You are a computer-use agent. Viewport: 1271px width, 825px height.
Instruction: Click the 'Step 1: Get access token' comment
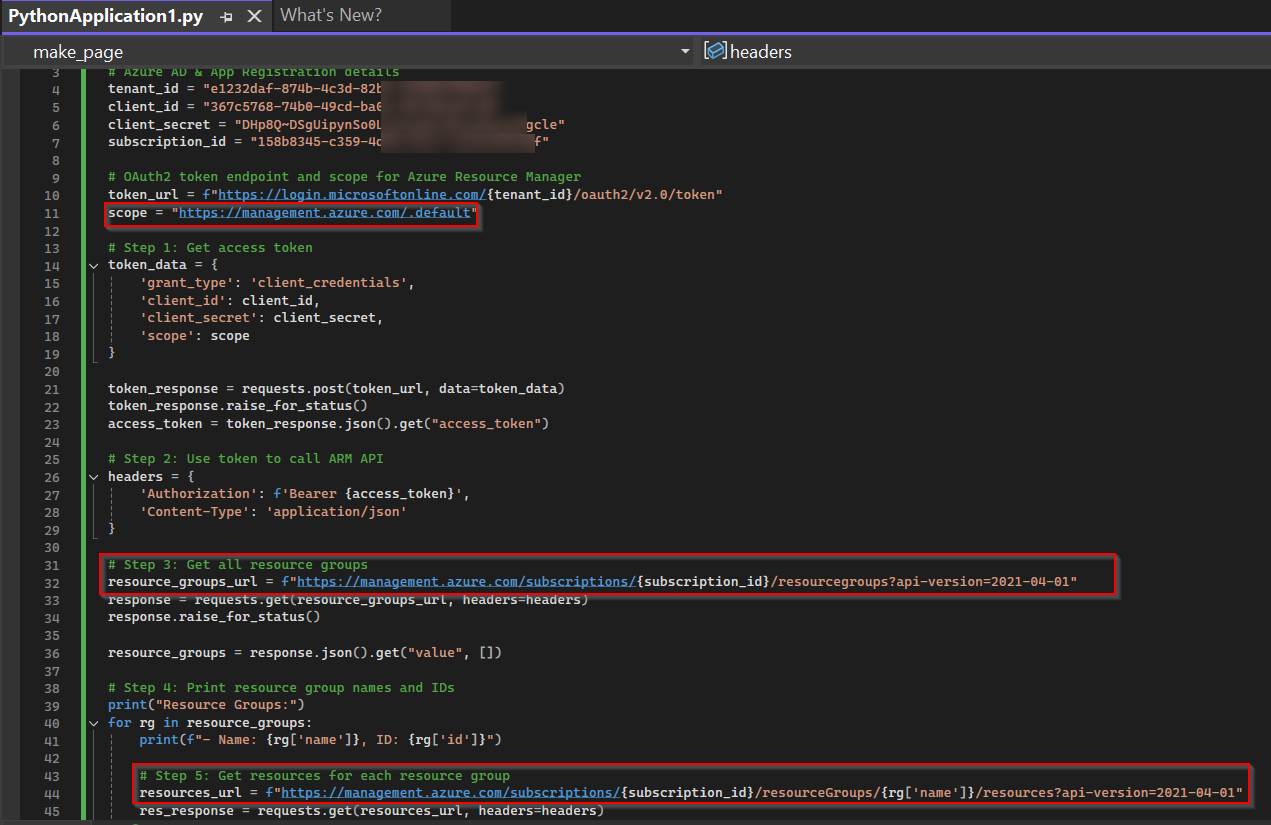210,248
